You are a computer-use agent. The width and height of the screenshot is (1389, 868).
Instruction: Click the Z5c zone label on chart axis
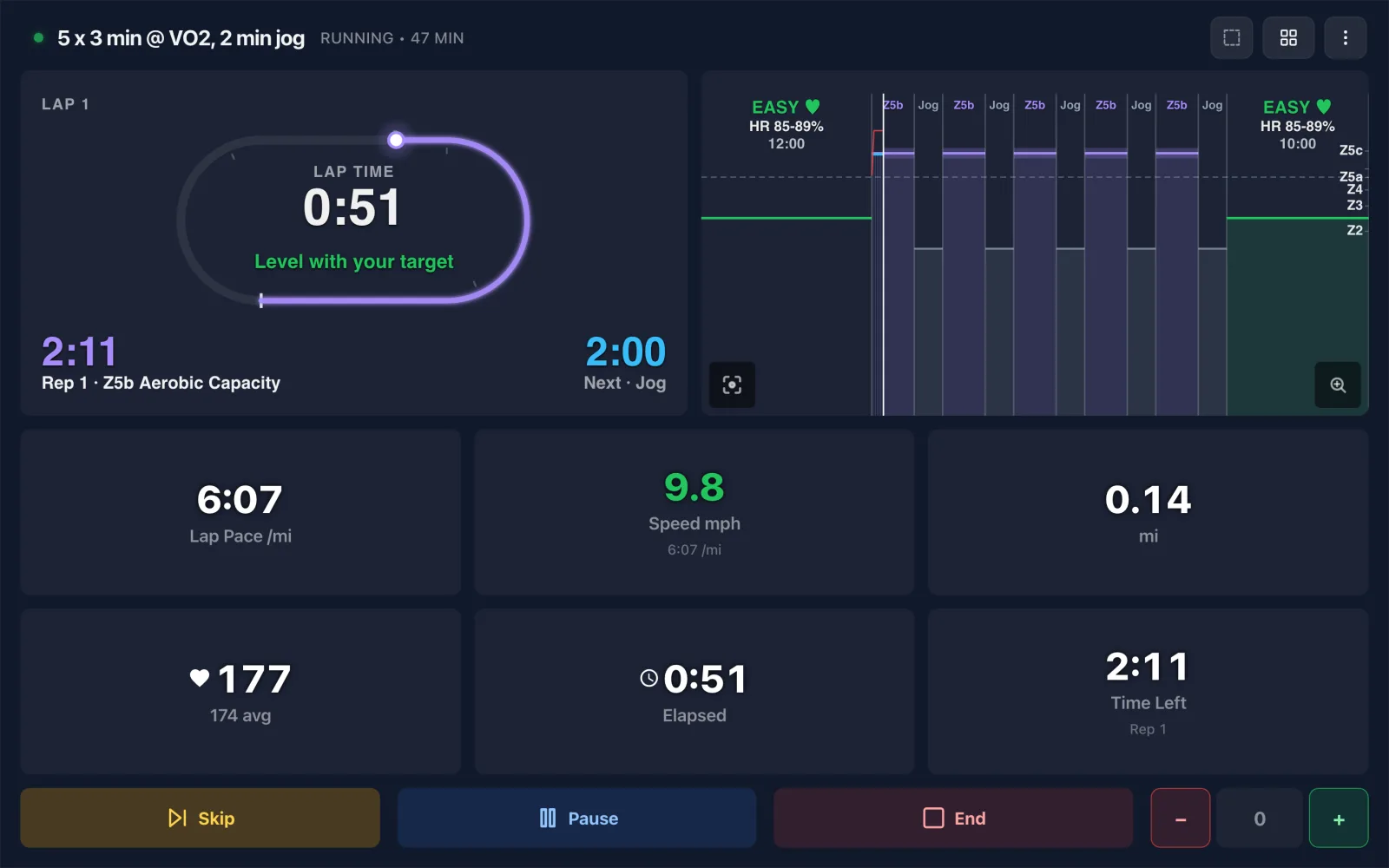(1351, 150)
